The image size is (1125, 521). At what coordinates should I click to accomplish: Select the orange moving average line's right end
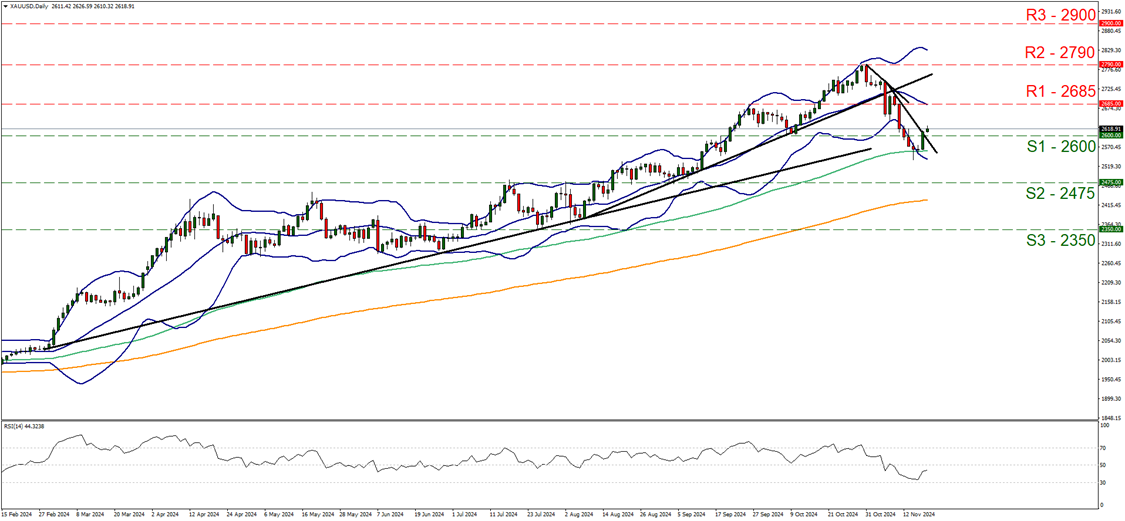tap(926, 200)
